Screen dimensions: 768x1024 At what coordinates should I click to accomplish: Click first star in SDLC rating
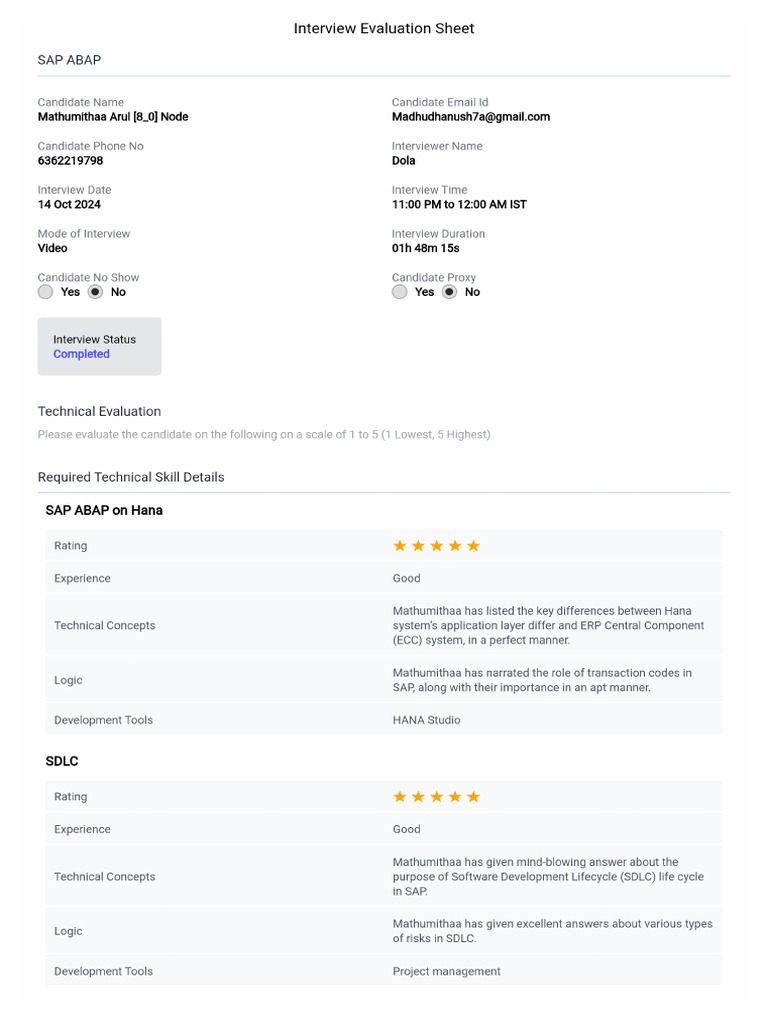pos(400,797)
